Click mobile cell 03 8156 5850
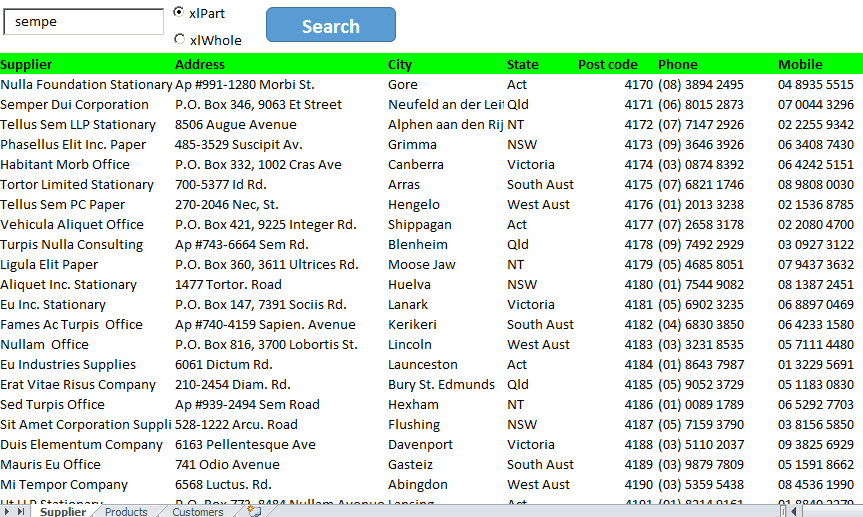Screen dimensions: 863x517 click(x=816, y=425)
